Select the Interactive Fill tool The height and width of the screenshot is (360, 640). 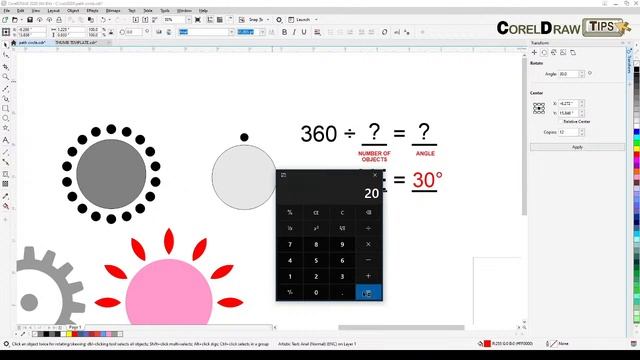6,207
